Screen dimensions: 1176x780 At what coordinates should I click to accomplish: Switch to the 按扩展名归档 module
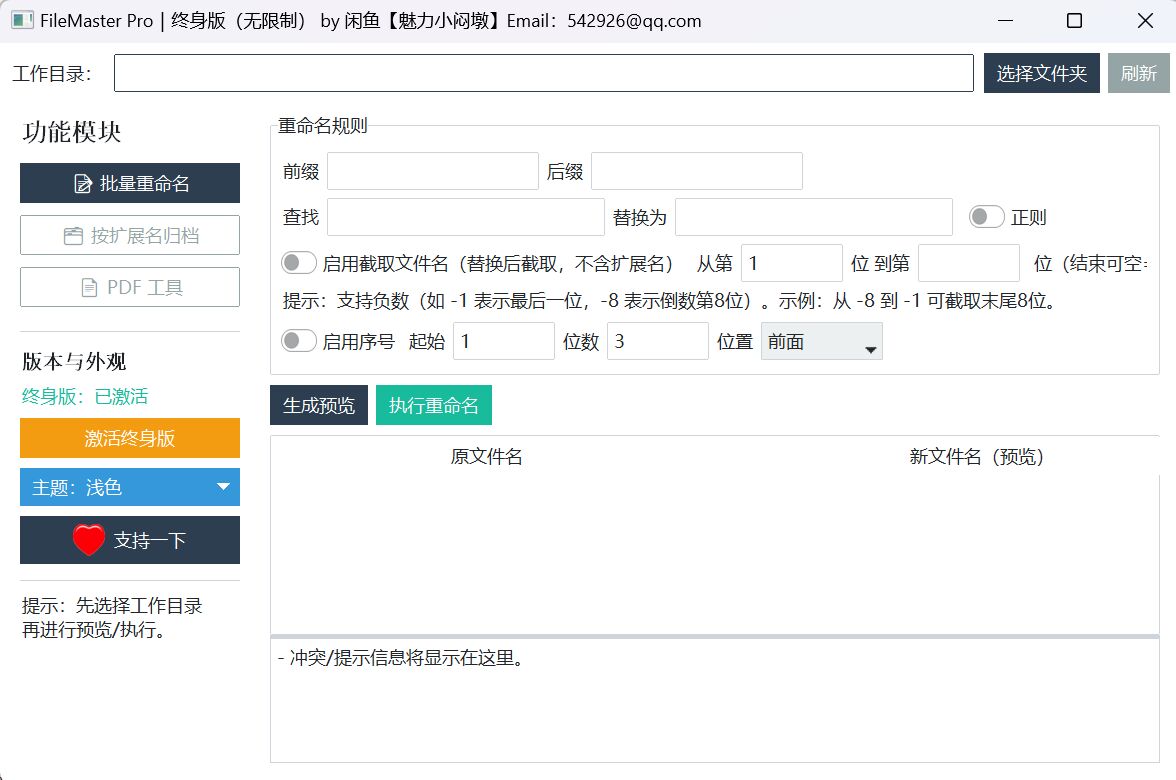click(x=129, y=234)
